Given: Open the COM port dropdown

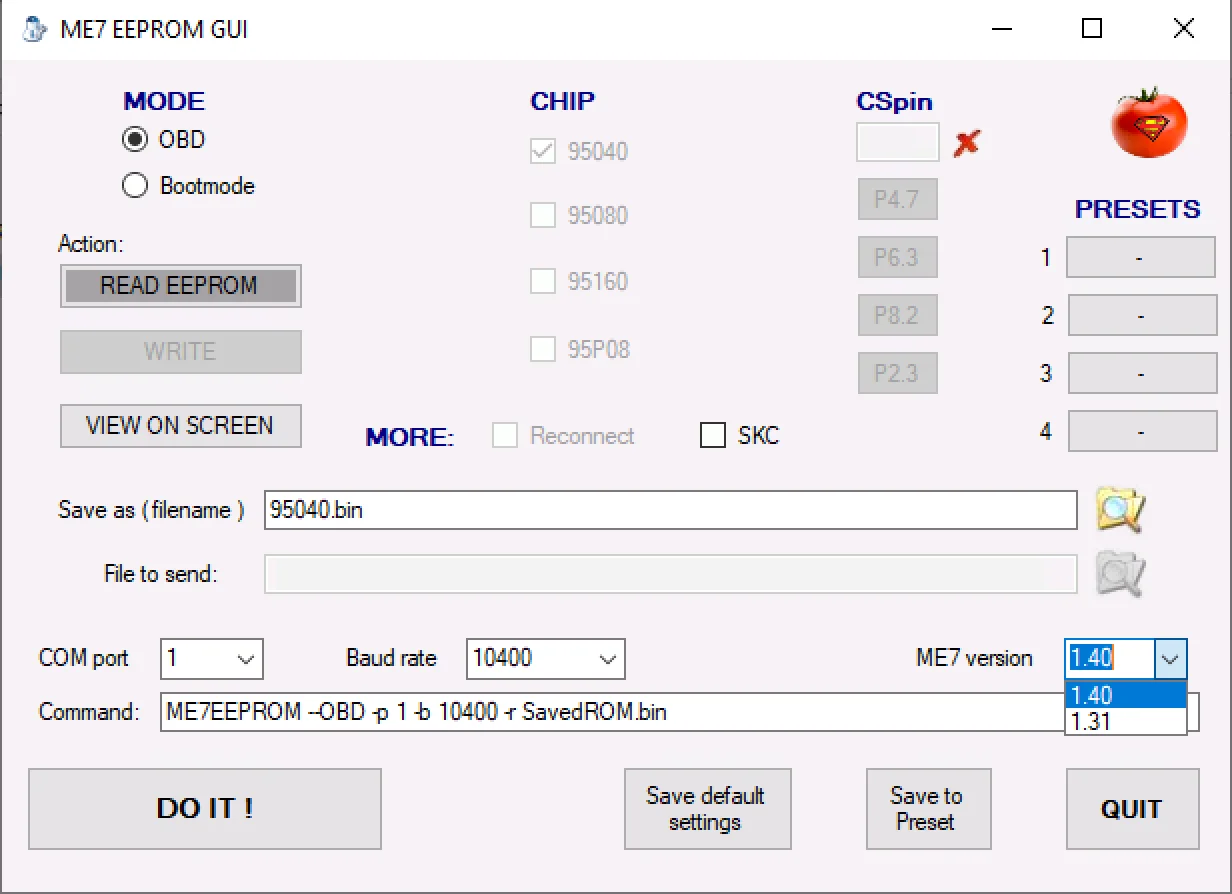Looking at the screenshot, I should [244, 659].
